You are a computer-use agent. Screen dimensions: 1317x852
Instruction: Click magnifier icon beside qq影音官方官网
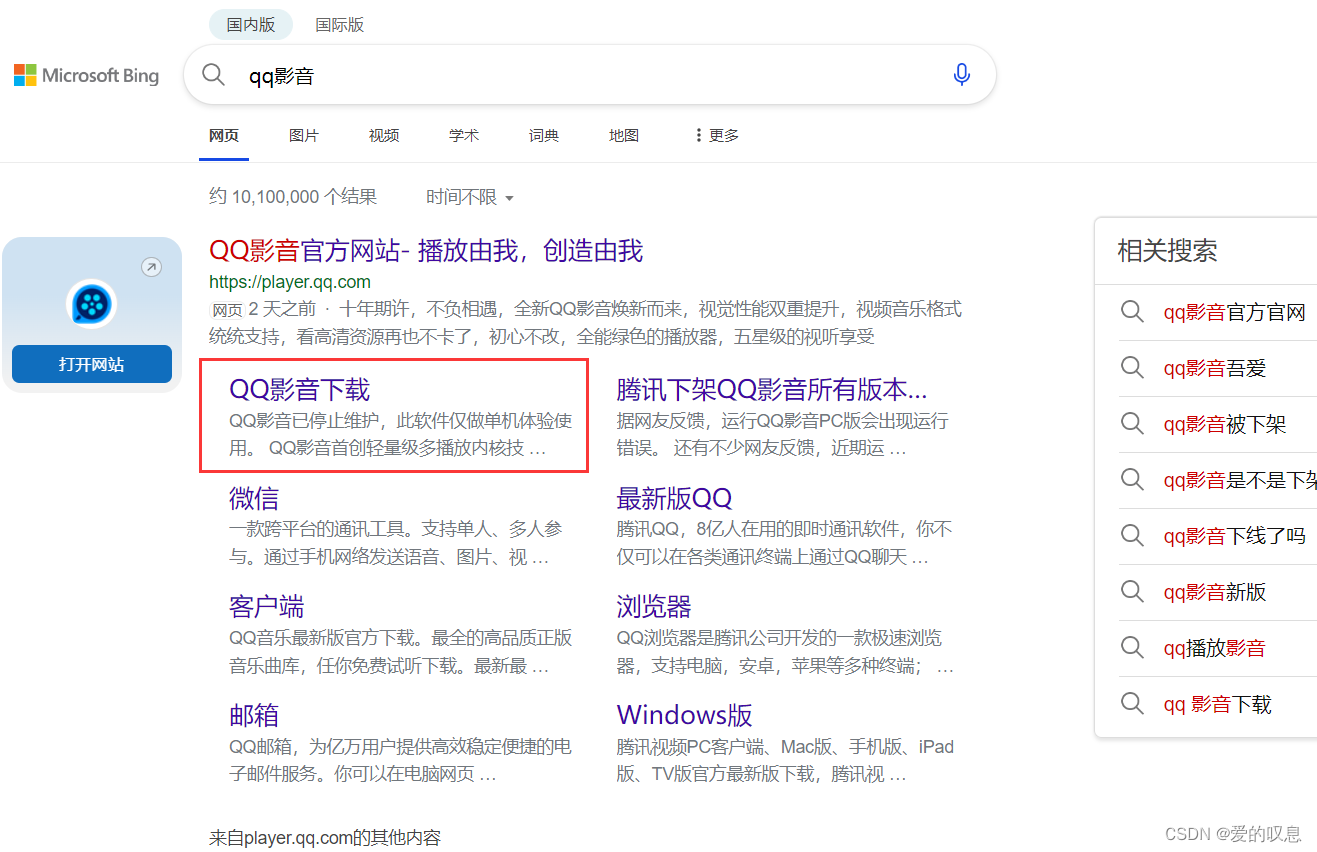[1132, 312]
